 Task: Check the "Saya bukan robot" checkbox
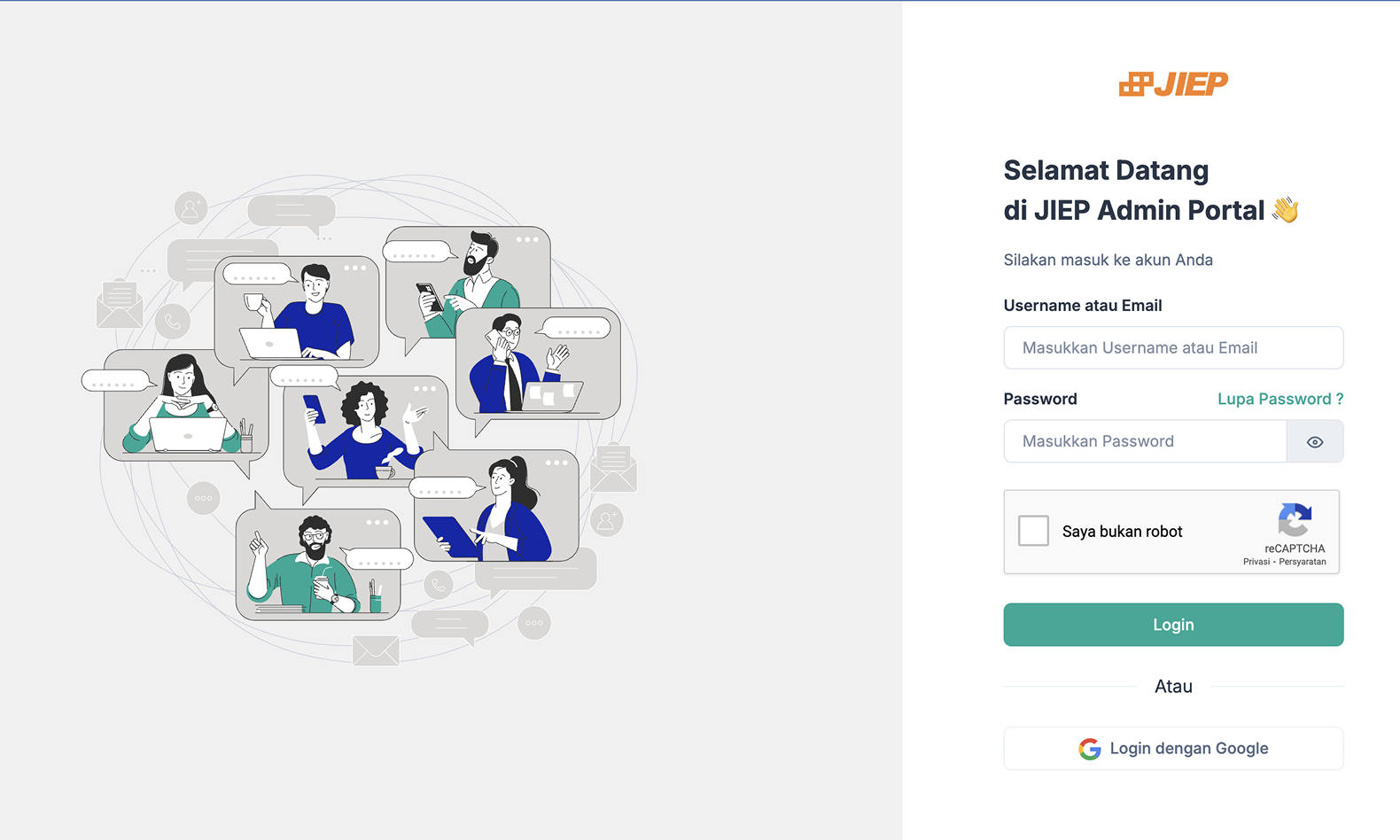tap(1033, 531)
